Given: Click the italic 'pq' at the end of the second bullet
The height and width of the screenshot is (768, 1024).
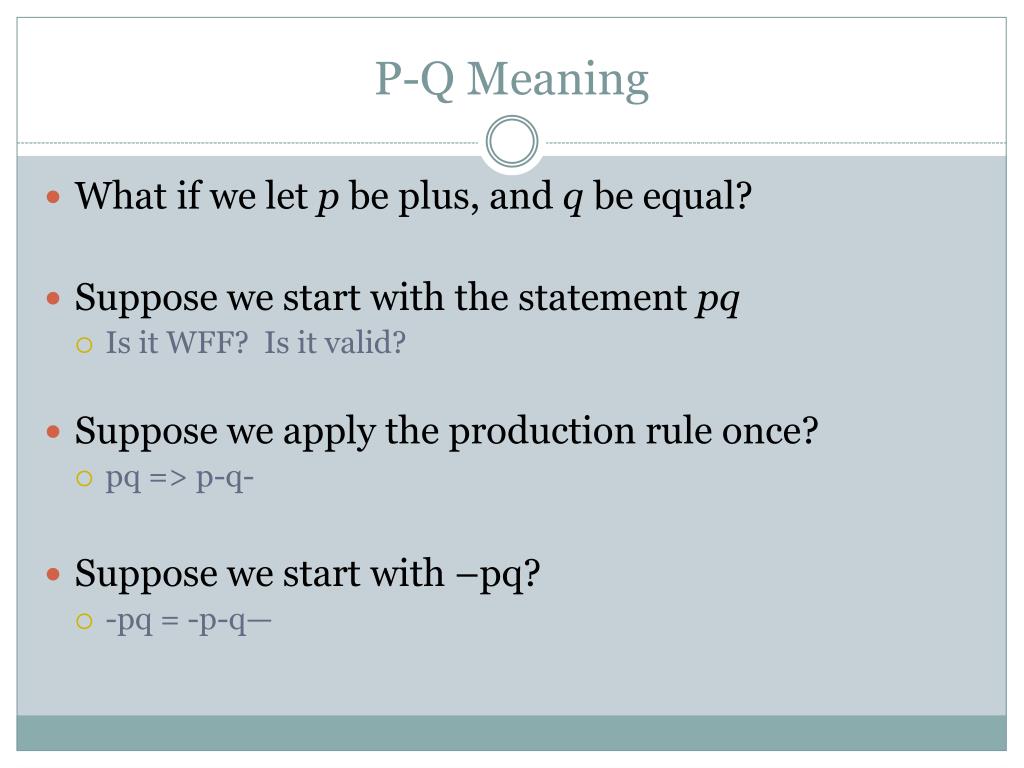Looking at the screenshot, I should (x=718, y=301).
